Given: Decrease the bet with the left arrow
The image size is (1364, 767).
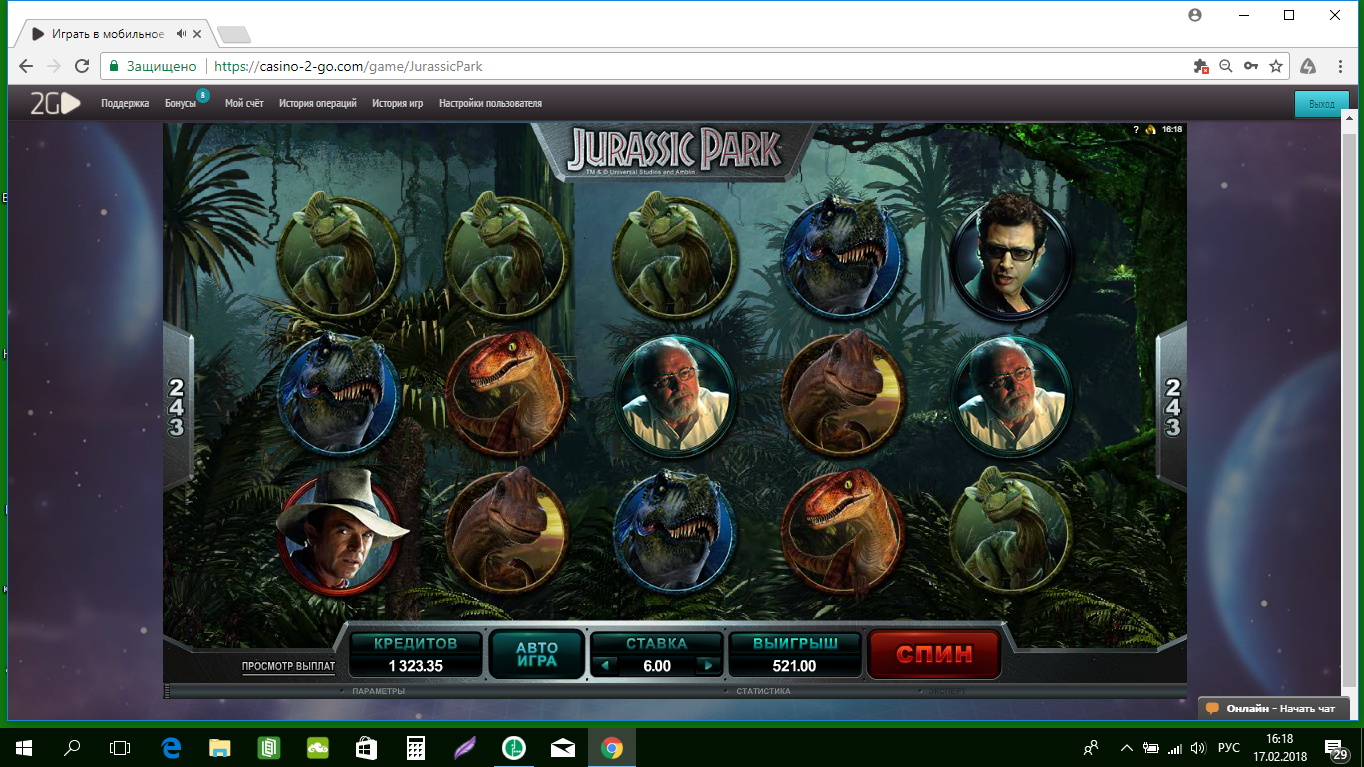Looking at the screenshot, I should pos(606,665).
